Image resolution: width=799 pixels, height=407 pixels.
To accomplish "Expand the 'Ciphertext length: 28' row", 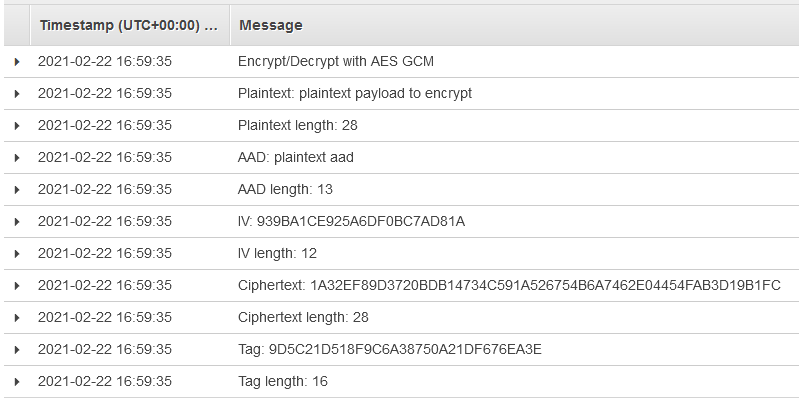I will click(x=17, y=318).
